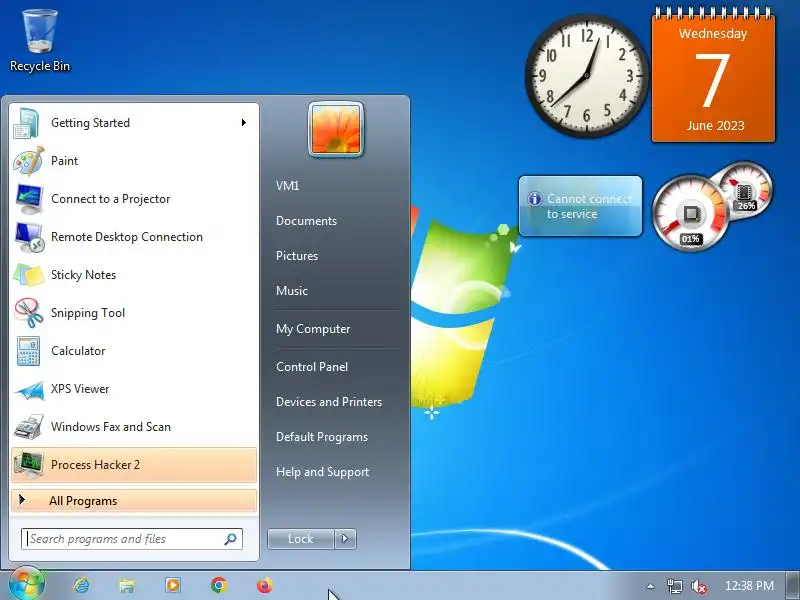Open the Calculator icon

(28, 351)
